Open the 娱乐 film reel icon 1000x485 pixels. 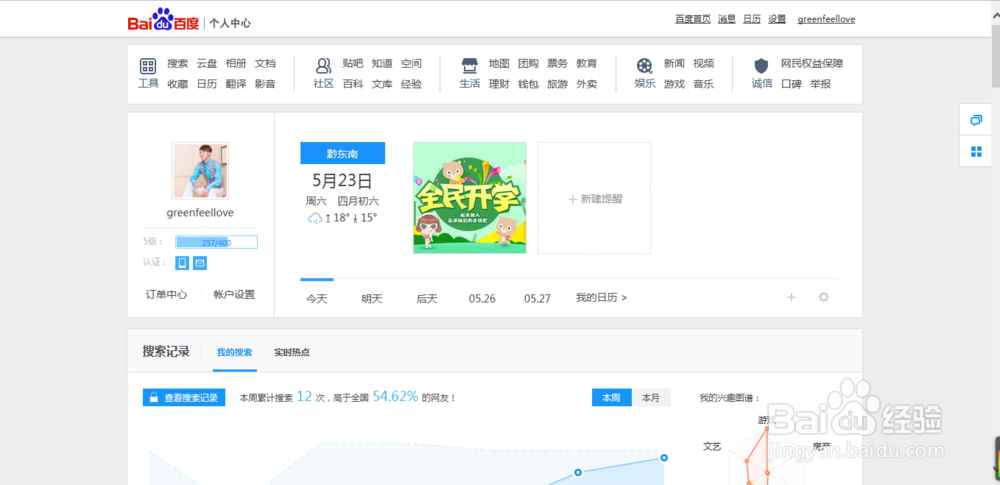645,66
